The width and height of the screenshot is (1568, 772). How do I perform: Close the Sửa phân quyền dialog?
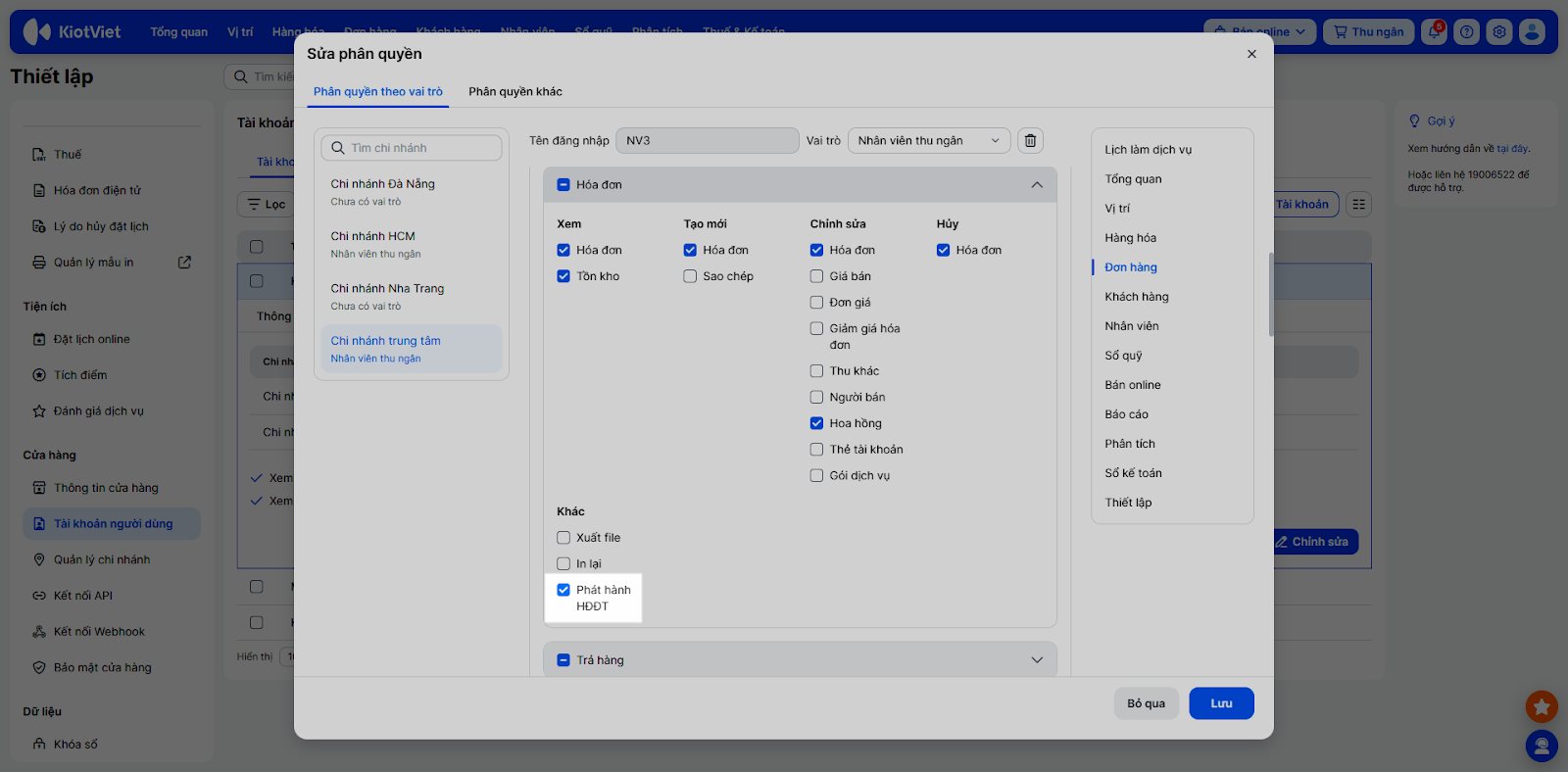(1251, 54)
